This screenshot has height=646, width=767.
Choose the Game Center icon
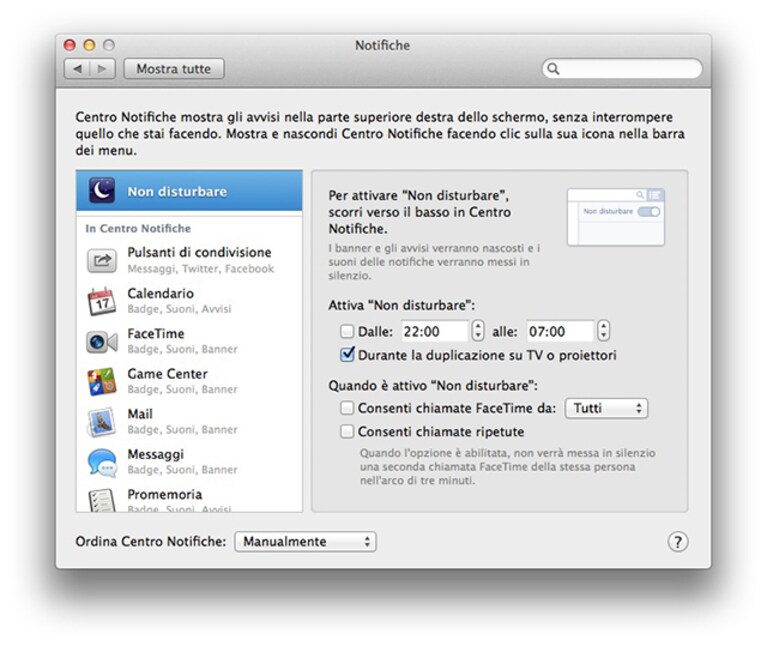pos(102,381)
